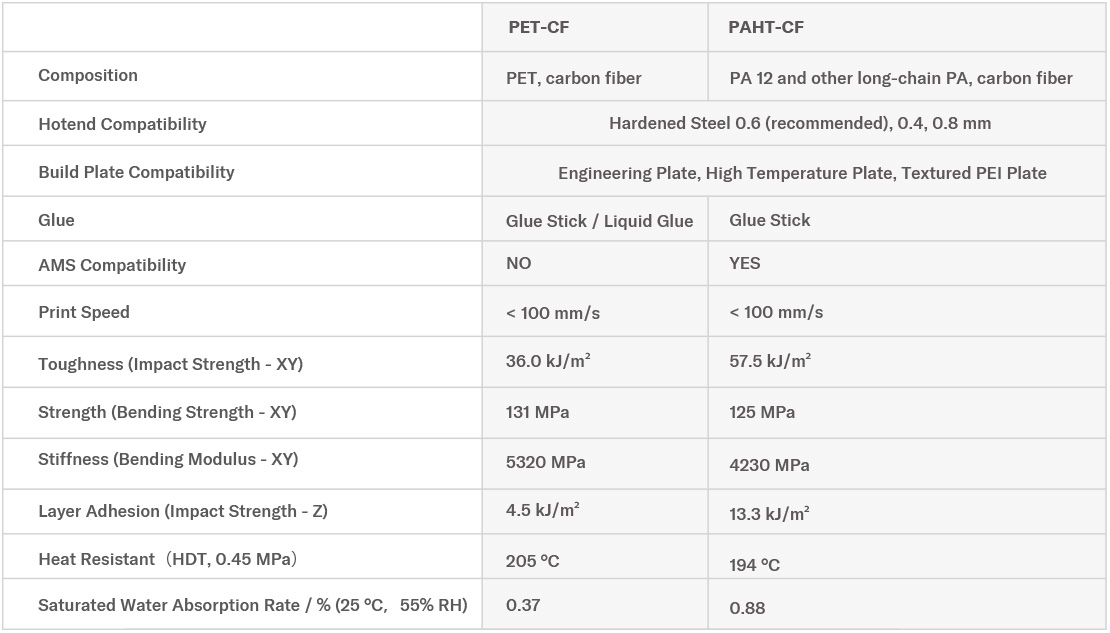Viewport: 1110px width, 633px height.
Task: Click the AMS "NO" value for PET-CF
Action: pyautogui.click(x=519, y=263)
